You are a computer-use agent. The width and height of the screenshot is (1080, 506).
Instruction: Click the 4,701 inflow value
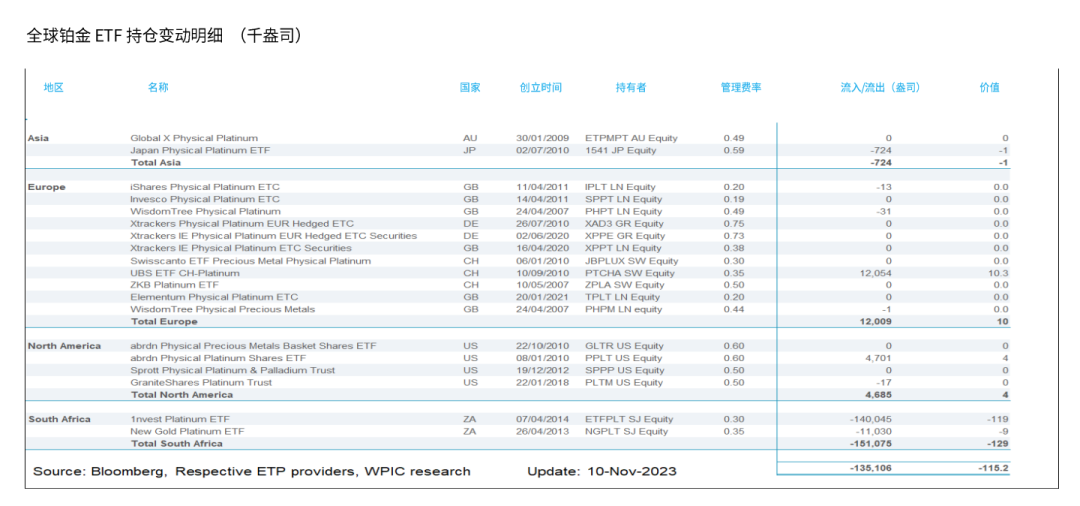point(878,359)
